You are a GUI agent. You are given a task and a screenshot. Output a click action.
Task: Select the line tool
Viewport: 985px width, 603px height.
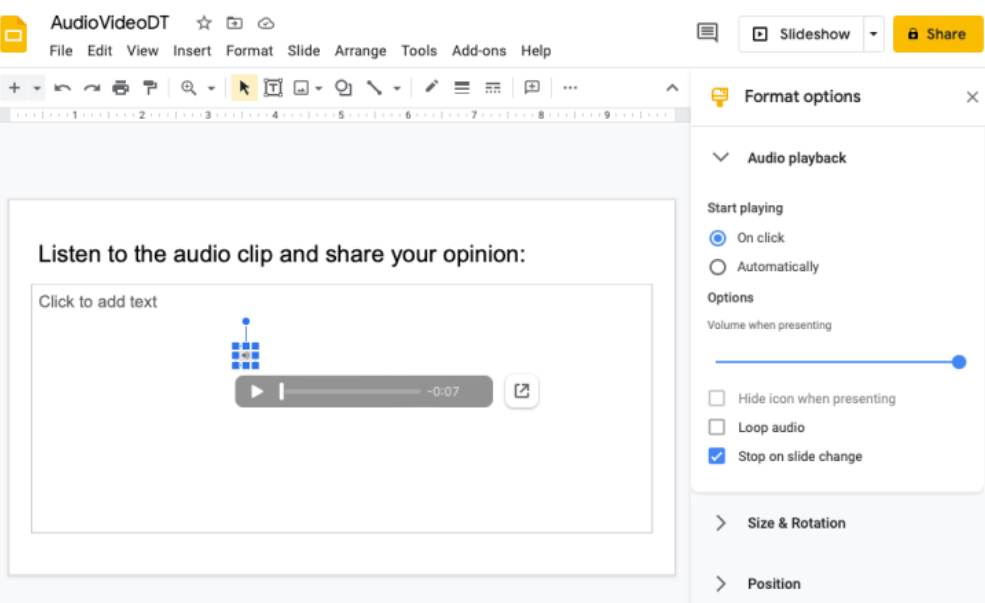tap(374, 88)
